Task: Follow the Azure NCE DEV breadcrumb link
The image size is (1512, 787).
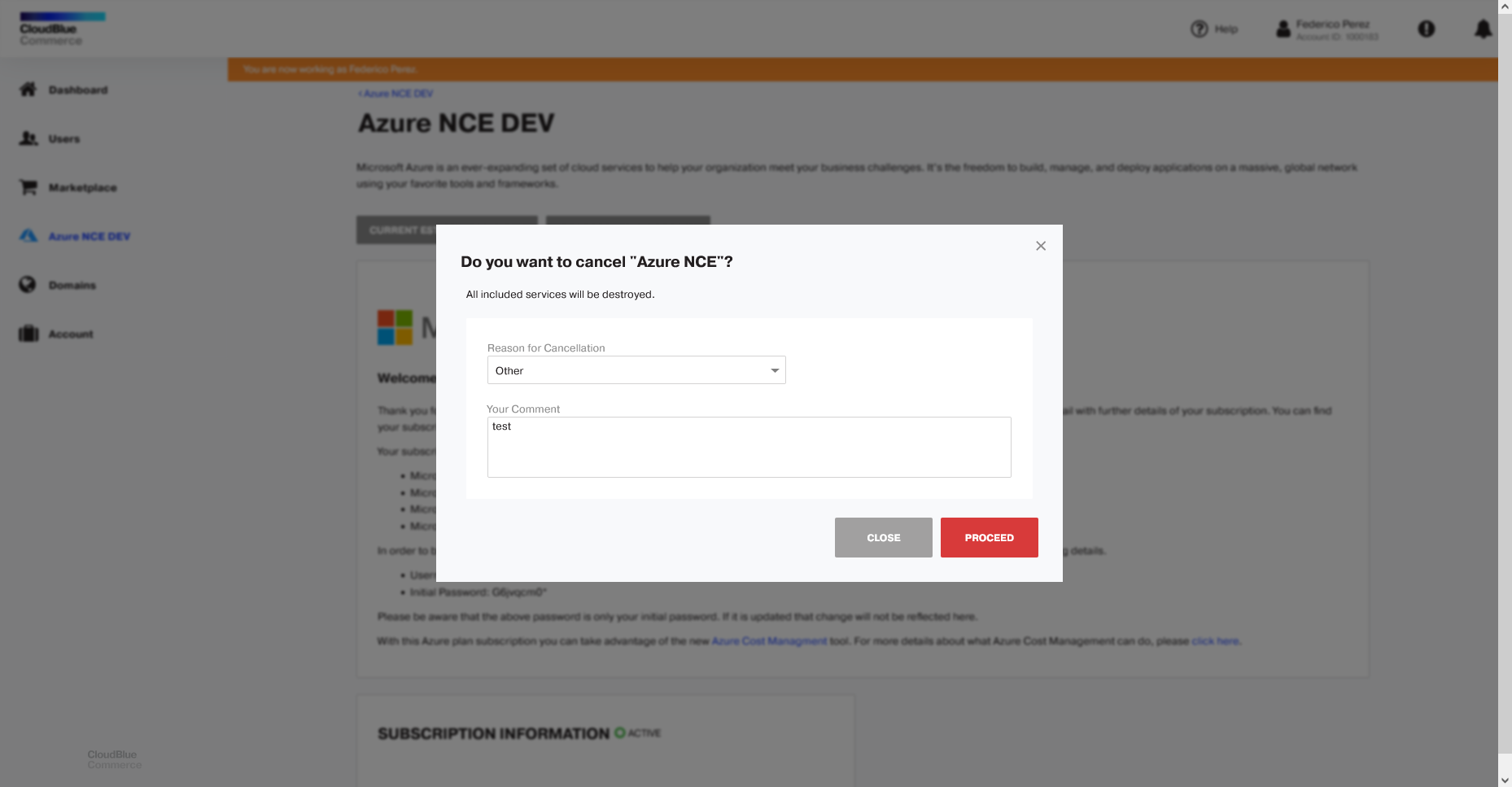Action: pyautogui.click(x=395, y=94)
